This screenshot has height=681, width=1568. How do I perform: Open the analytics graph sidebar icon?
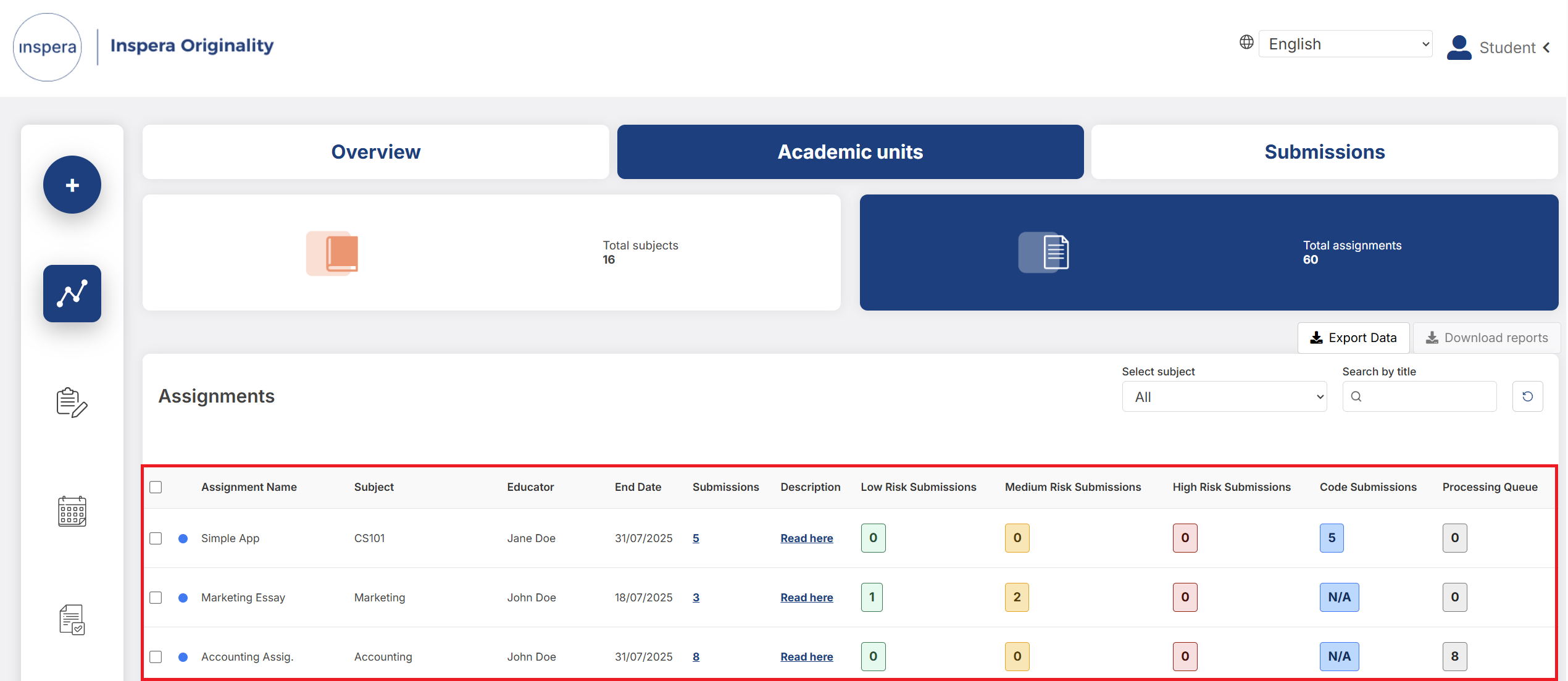point(72,293)
